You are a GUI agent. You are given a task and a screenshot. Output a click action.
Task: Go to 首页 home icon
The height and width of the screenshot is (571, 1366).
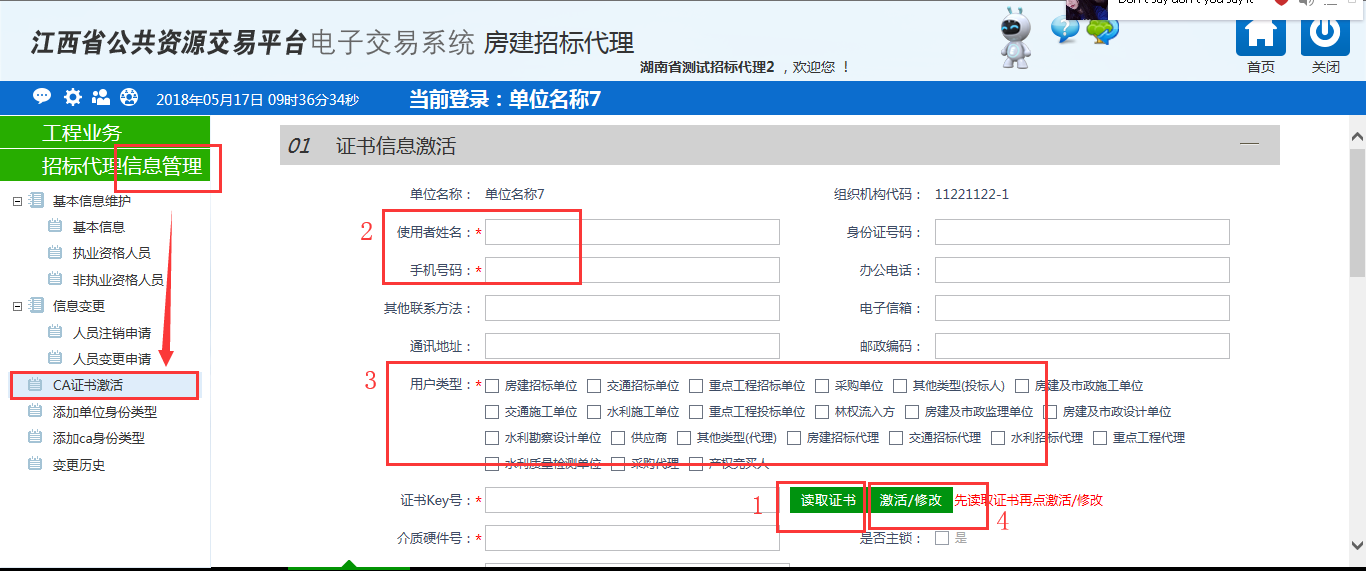click(1260, 35)
